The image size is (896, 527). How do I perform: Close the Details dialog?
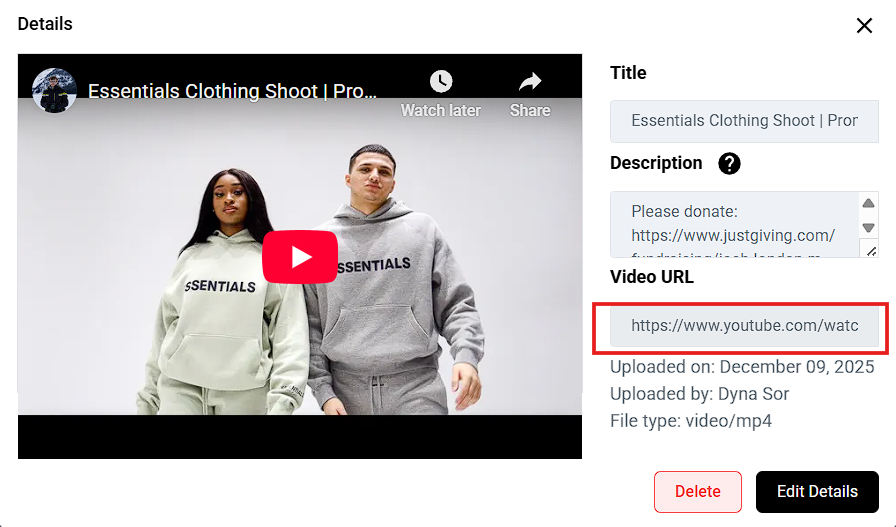click(x=864, y=25)
